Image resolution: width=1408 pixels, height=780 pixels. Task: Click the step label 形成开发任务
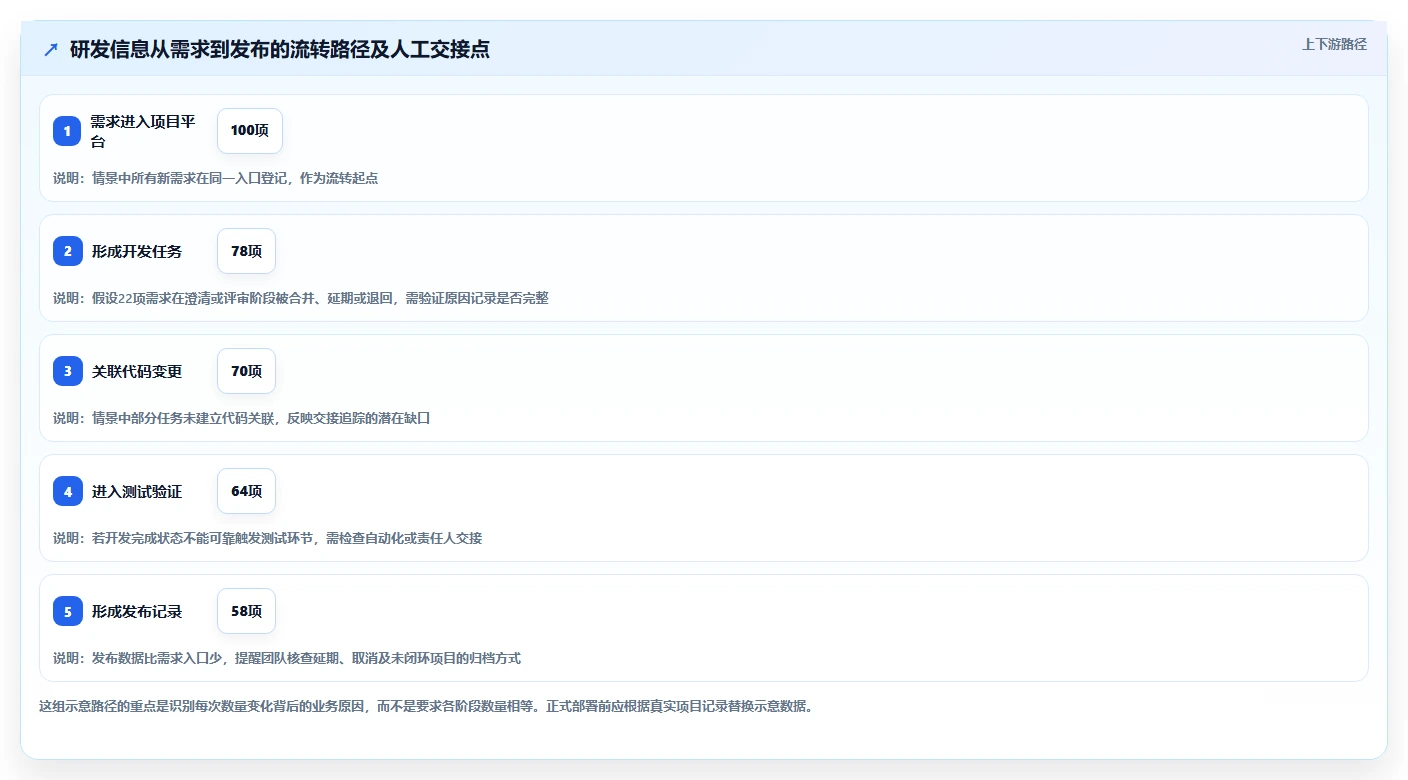tap(137, 251)
